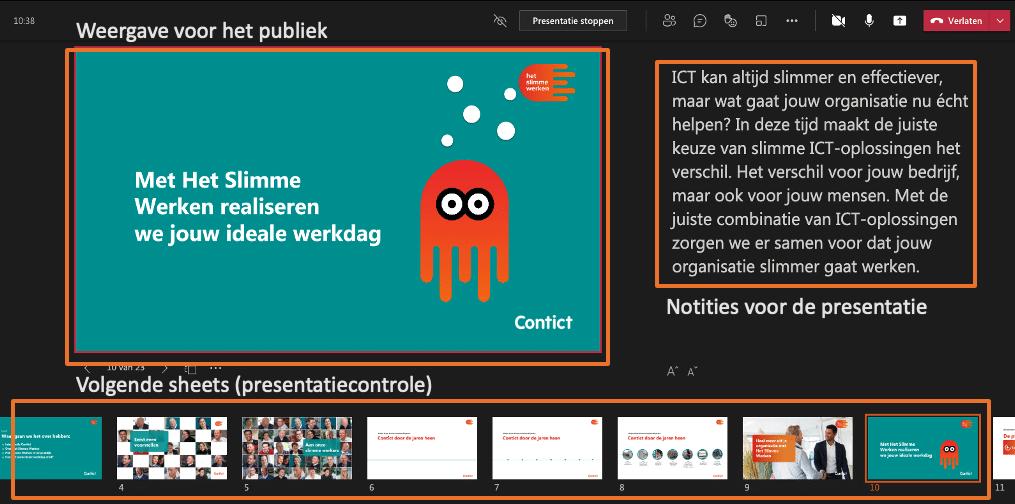Open the participants panel icon

[669, 20]
